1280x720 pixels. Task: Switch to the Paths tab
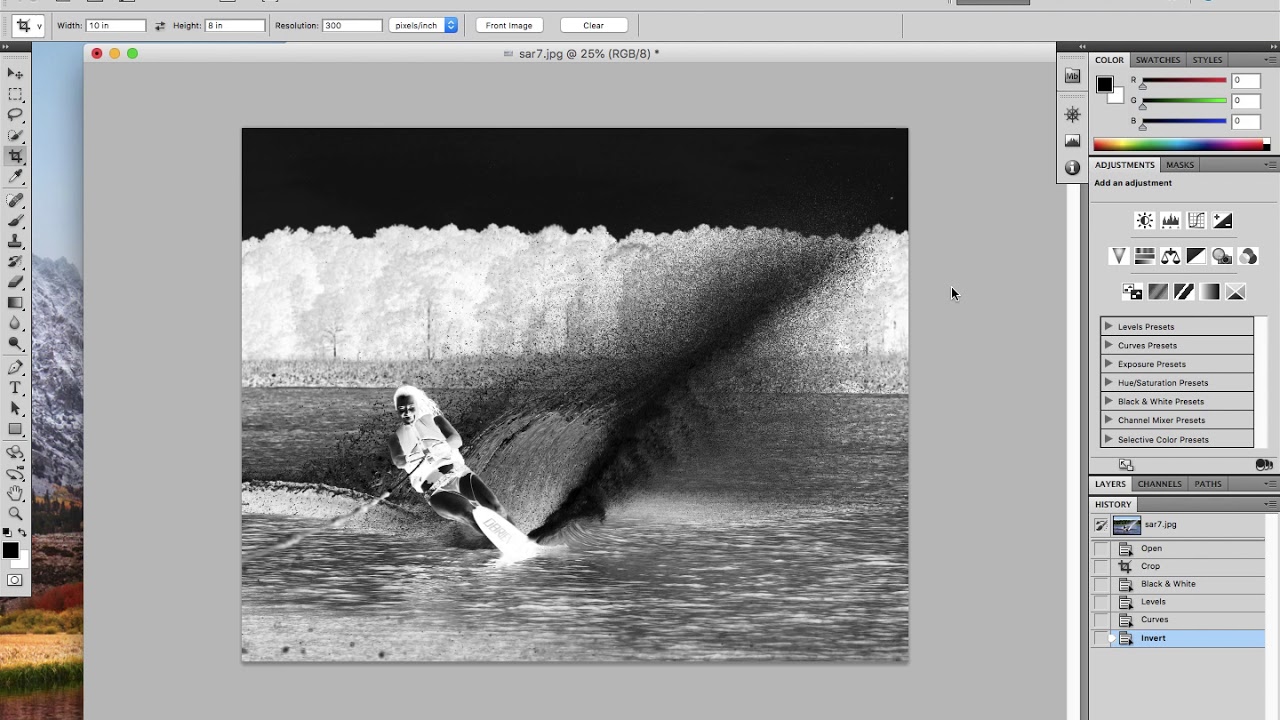click(x=1207, y=484)
